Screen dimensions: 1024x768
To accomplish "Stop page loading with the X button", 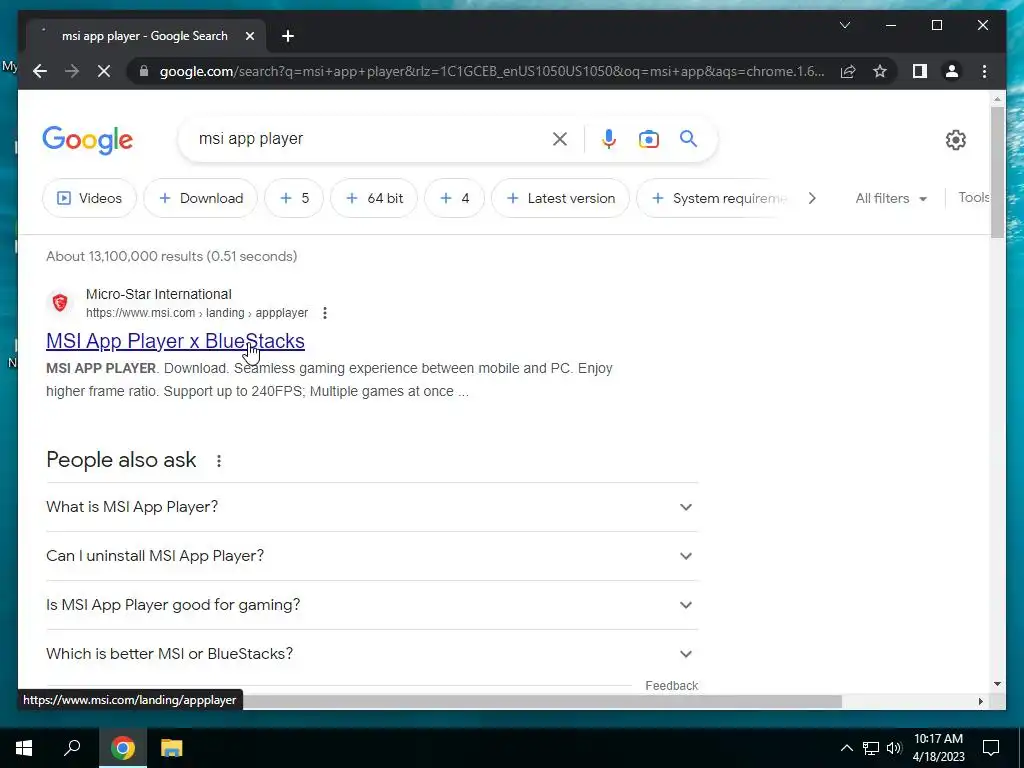I will point(104,71).
